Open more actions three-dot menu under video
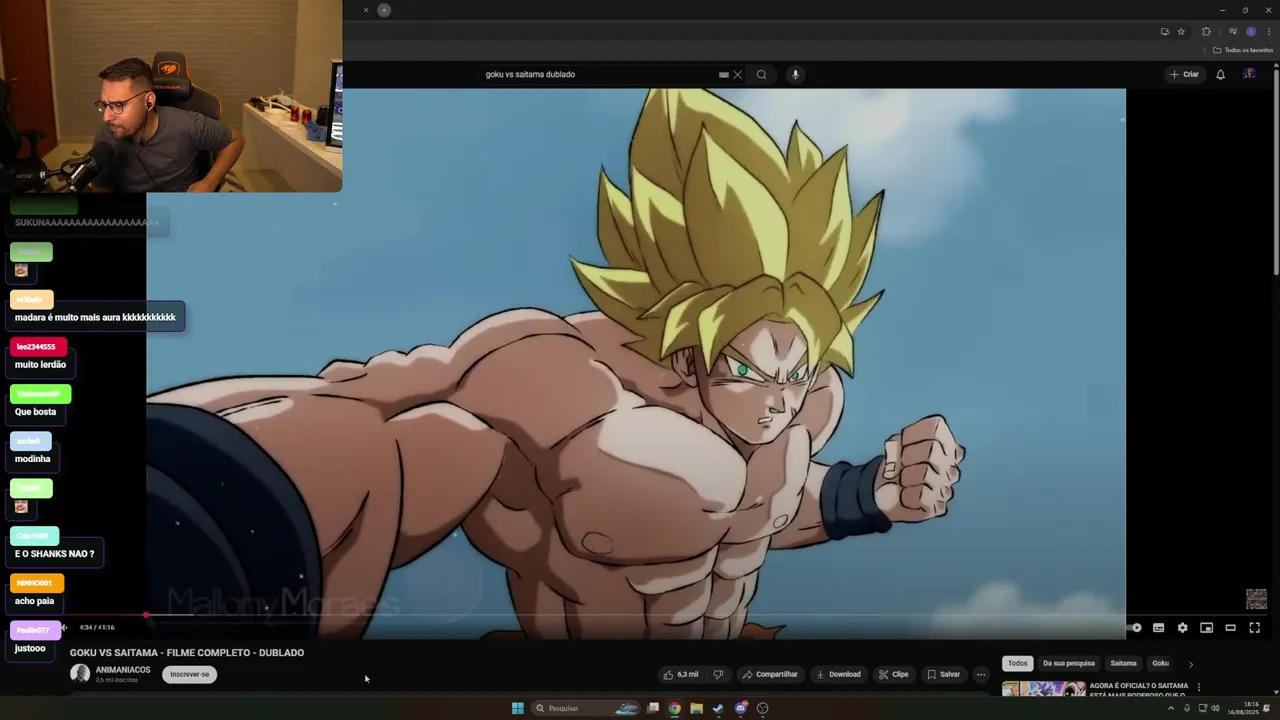Viewport: 1280px width, 720px height. pos(981,675)
